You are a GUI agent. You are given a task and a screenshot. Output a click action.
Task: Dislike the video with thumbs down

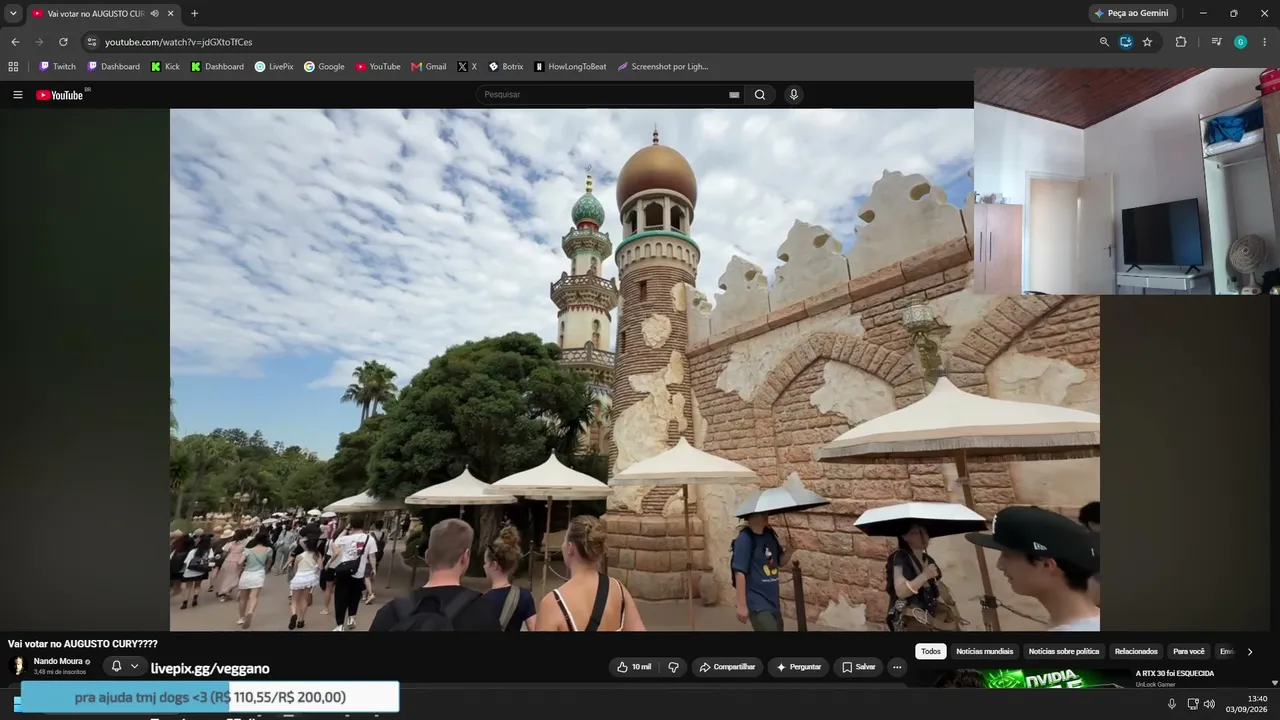[673, 667]
